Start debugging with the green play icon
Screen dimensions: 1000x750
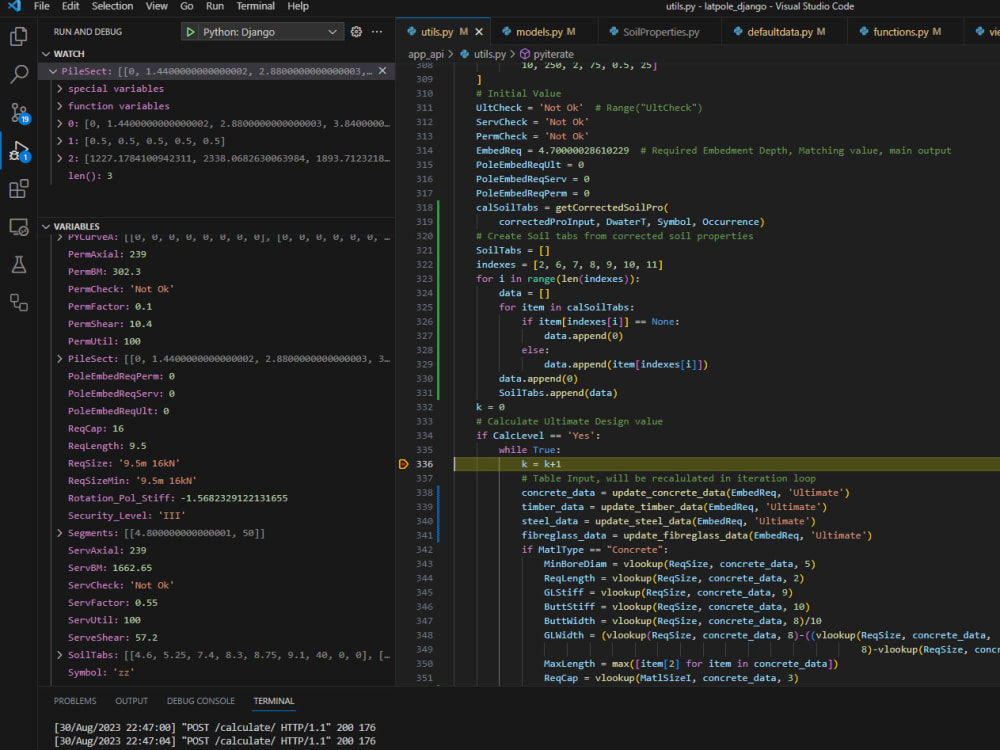(190, 32)
